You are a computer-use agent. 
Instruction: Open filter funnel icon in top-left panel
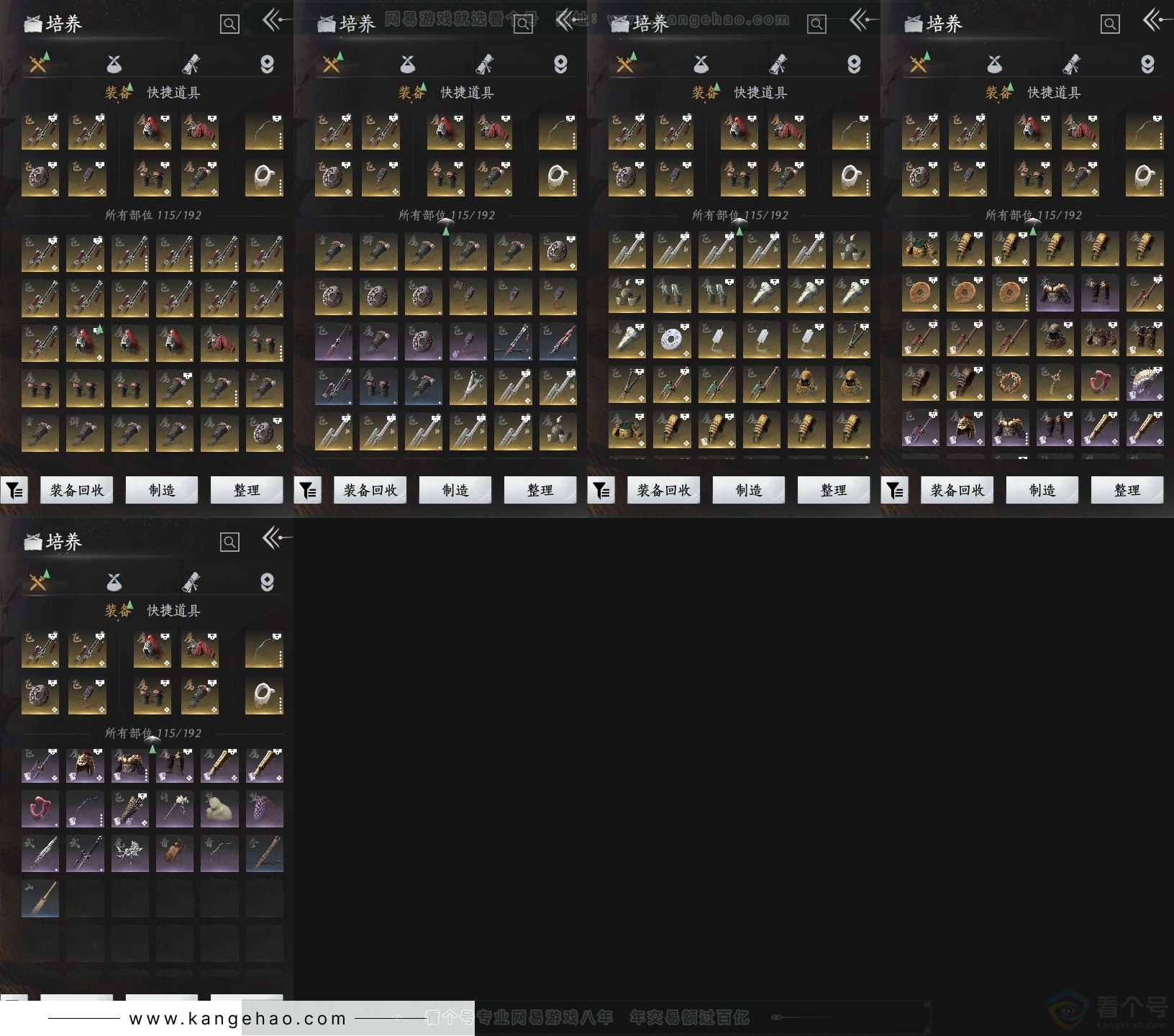(x=14, y=491)
